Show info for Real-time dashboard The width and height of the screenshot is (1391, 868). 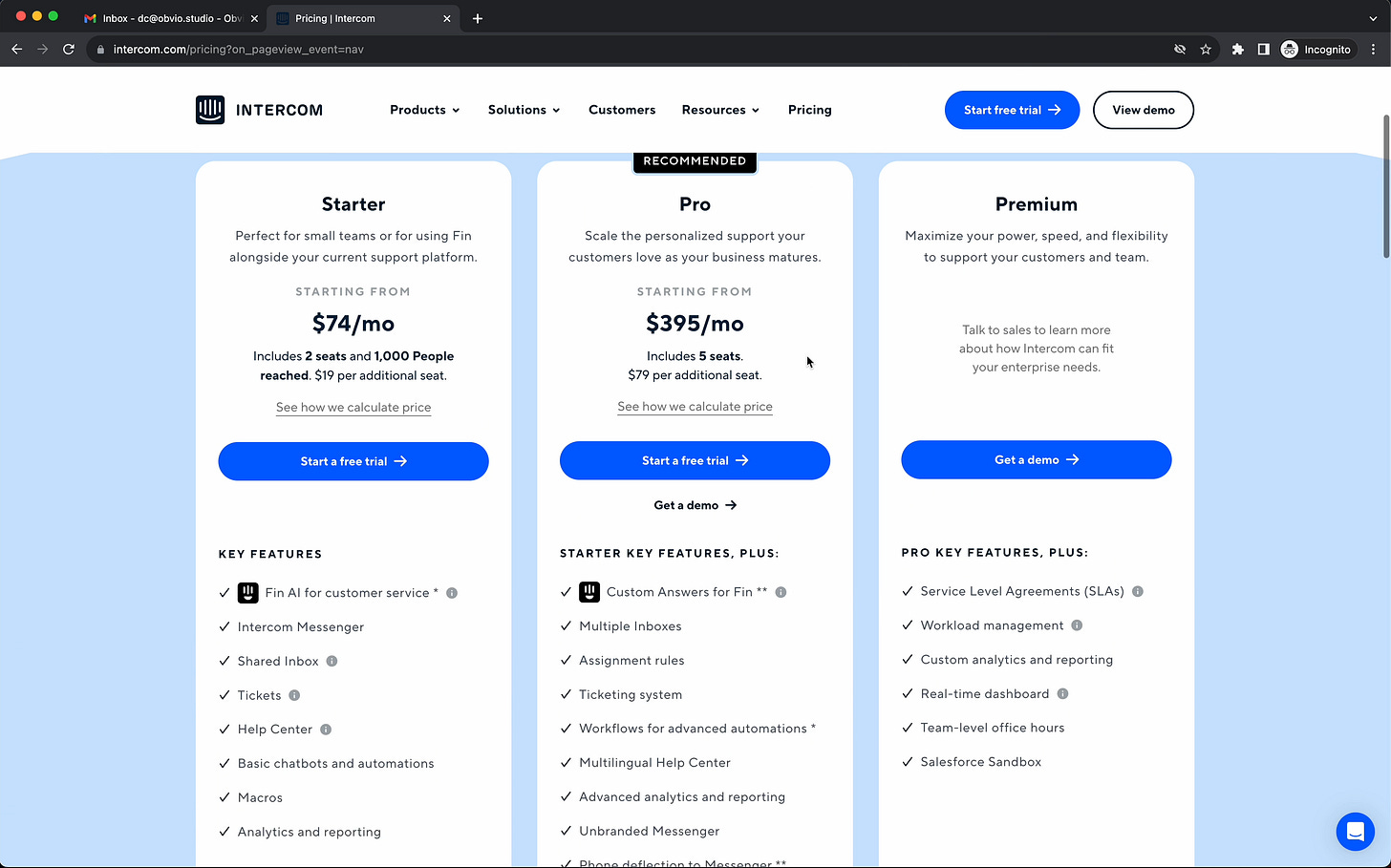tap(1062, 693)
